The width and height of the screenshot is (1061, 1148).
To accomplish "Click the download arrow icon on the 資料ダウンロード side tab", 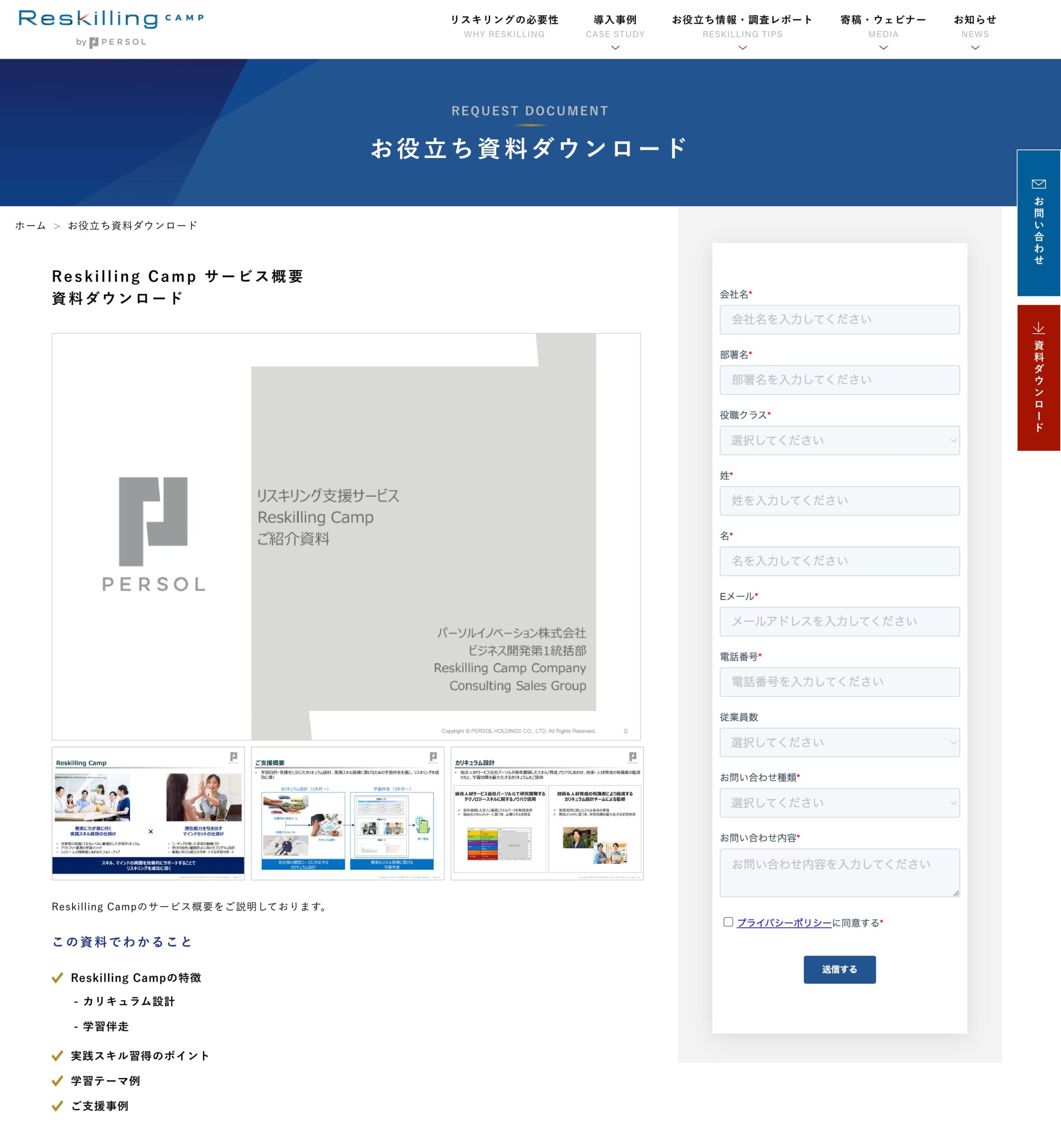I will click(1039, 328).
